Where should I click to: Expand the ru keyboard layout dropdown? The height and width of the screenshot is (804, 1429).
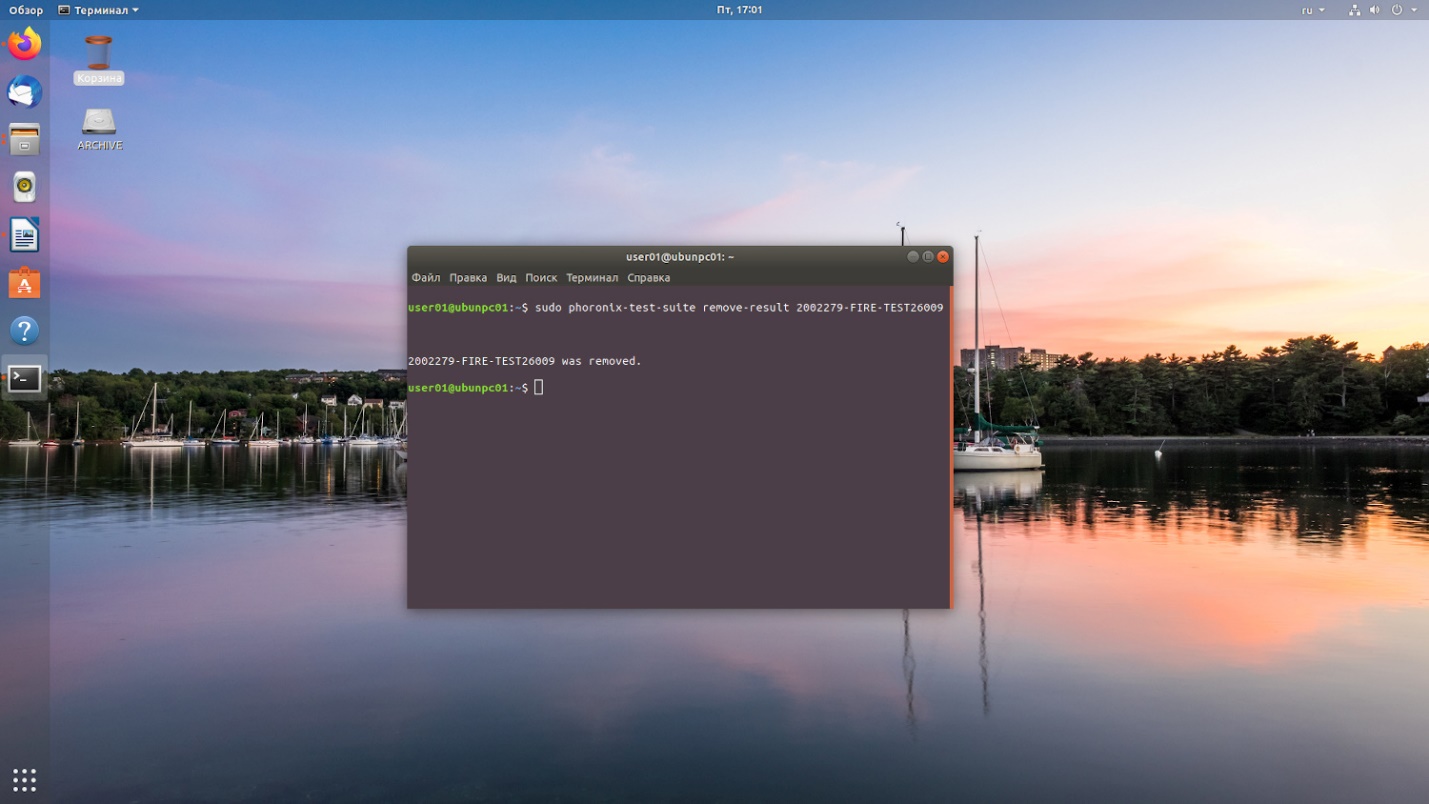click(x=1313, y=10)
